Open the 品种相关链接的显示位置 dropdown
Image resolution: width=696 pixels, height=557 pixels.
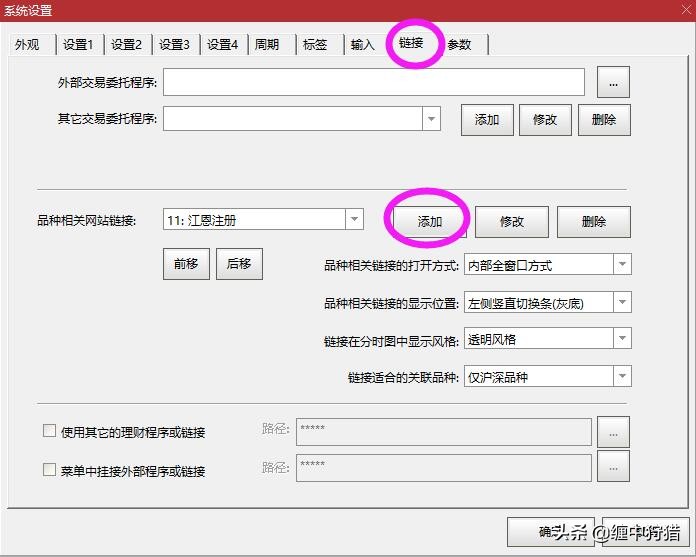pyautogui.click(x=622, y=302)
